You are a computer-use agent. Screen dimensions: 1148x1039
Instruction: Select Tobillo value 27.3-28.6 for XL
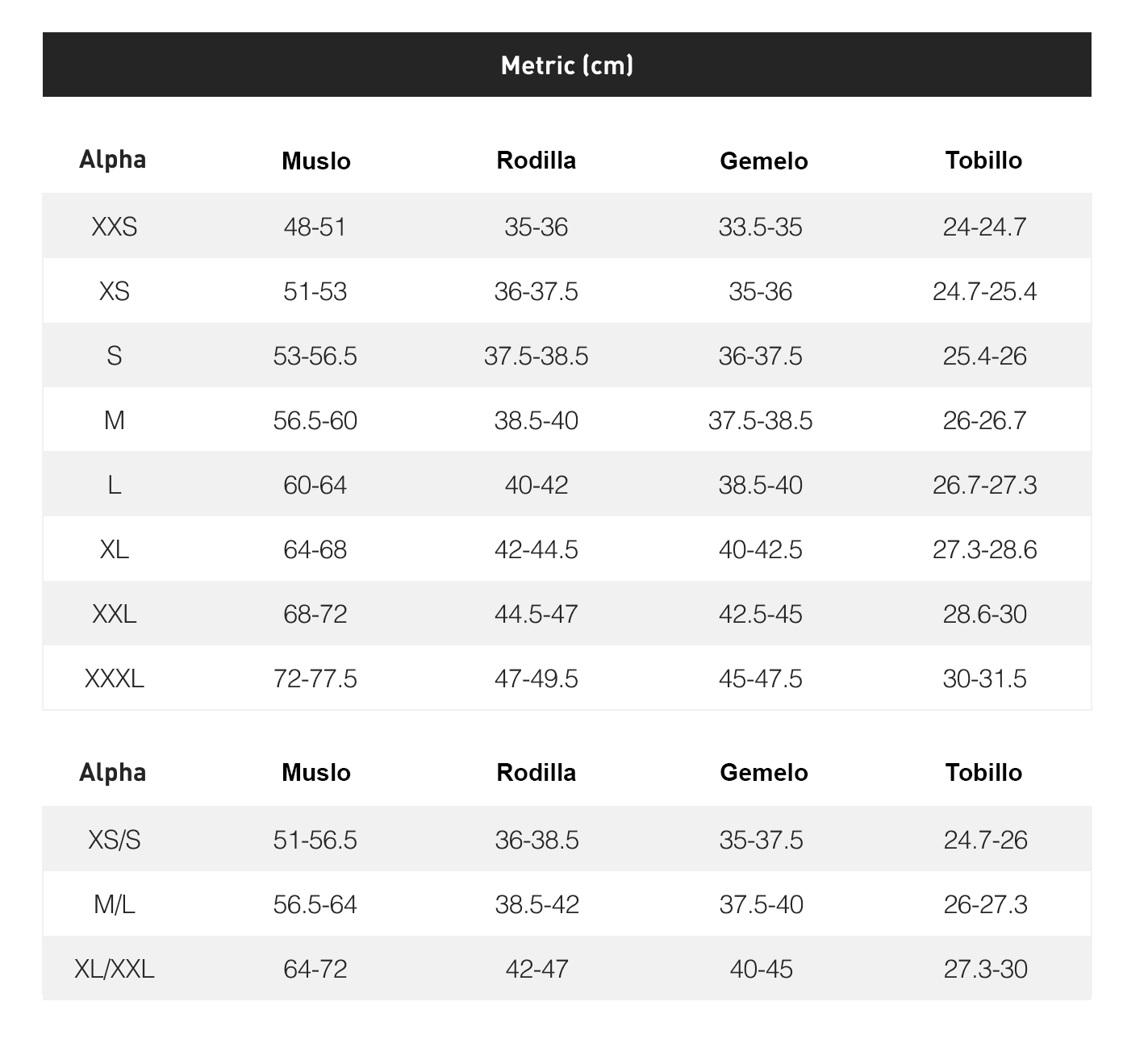point(985,549)
